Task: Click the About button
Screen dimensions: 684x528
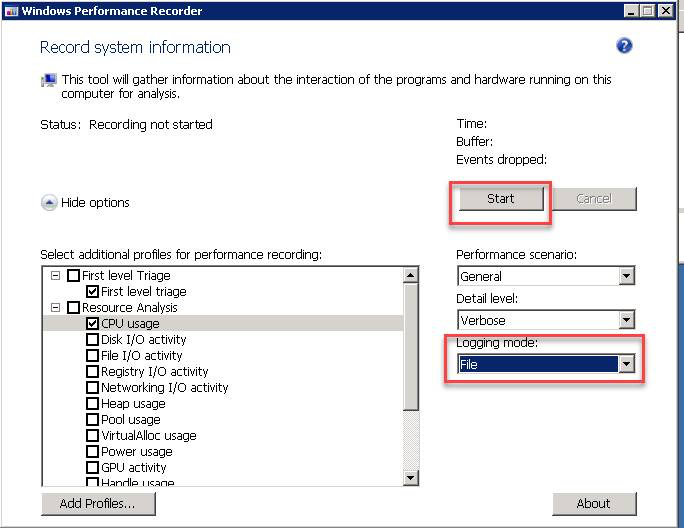Action: point(594,504)
